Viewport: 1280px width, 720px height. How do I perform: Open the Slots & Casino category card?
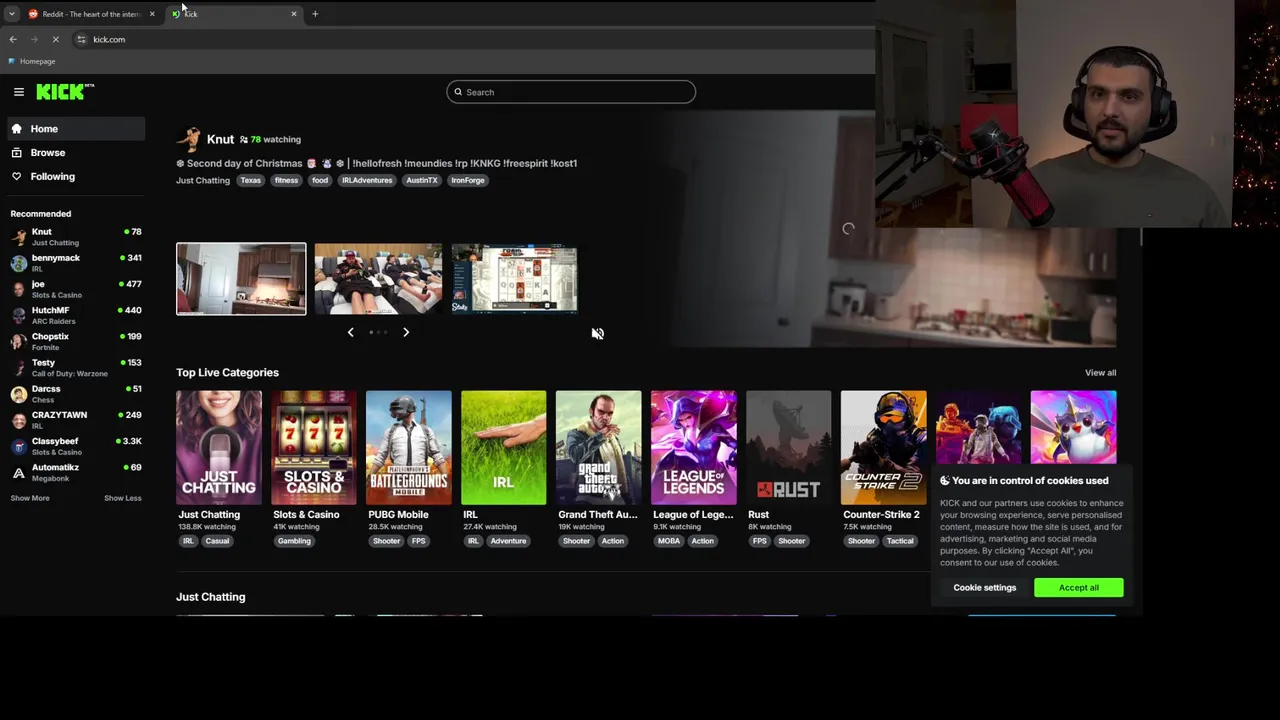click(314, 448)
